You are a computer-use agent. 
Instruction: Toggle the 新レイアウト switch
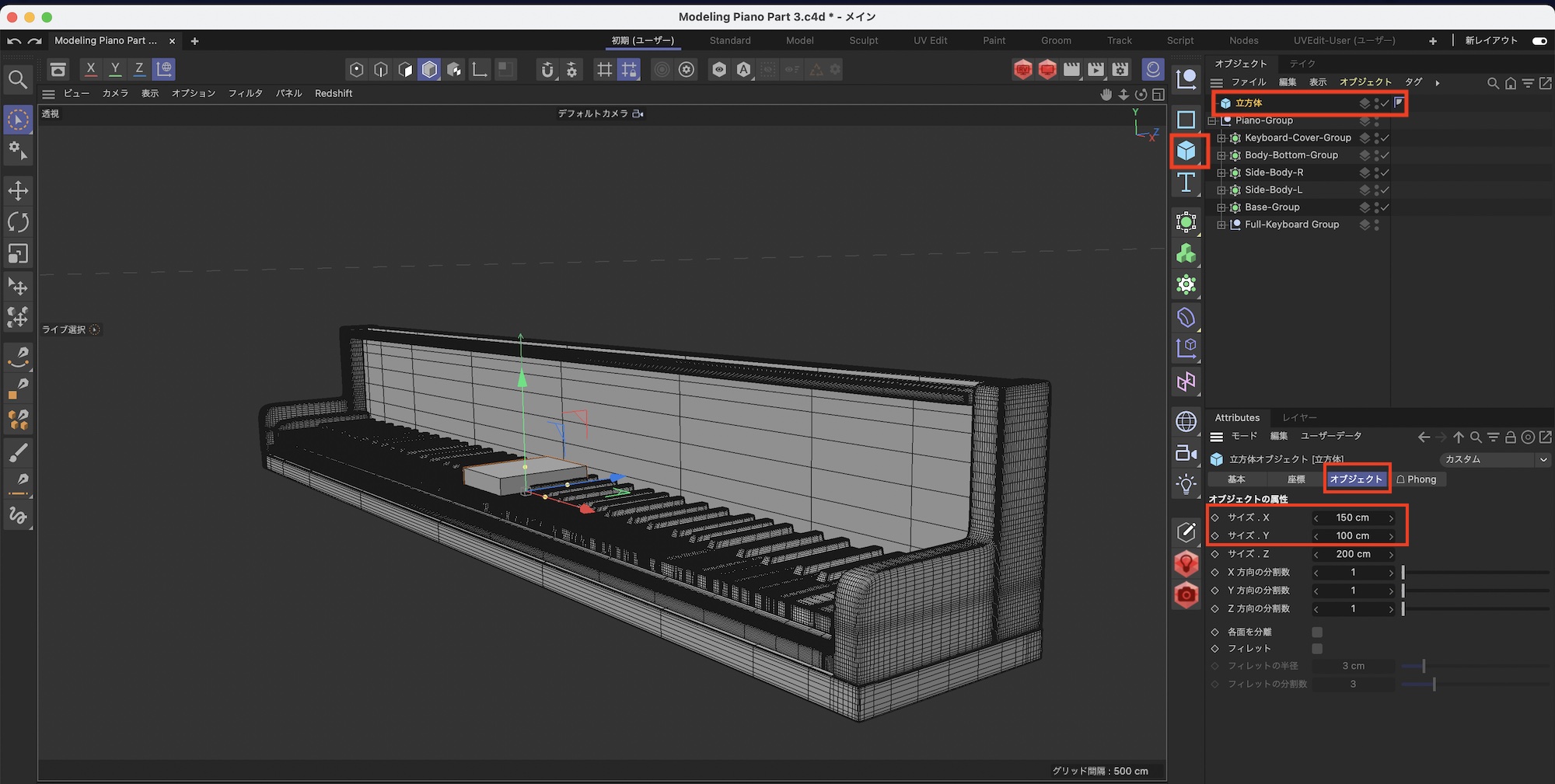[1539, 40]
